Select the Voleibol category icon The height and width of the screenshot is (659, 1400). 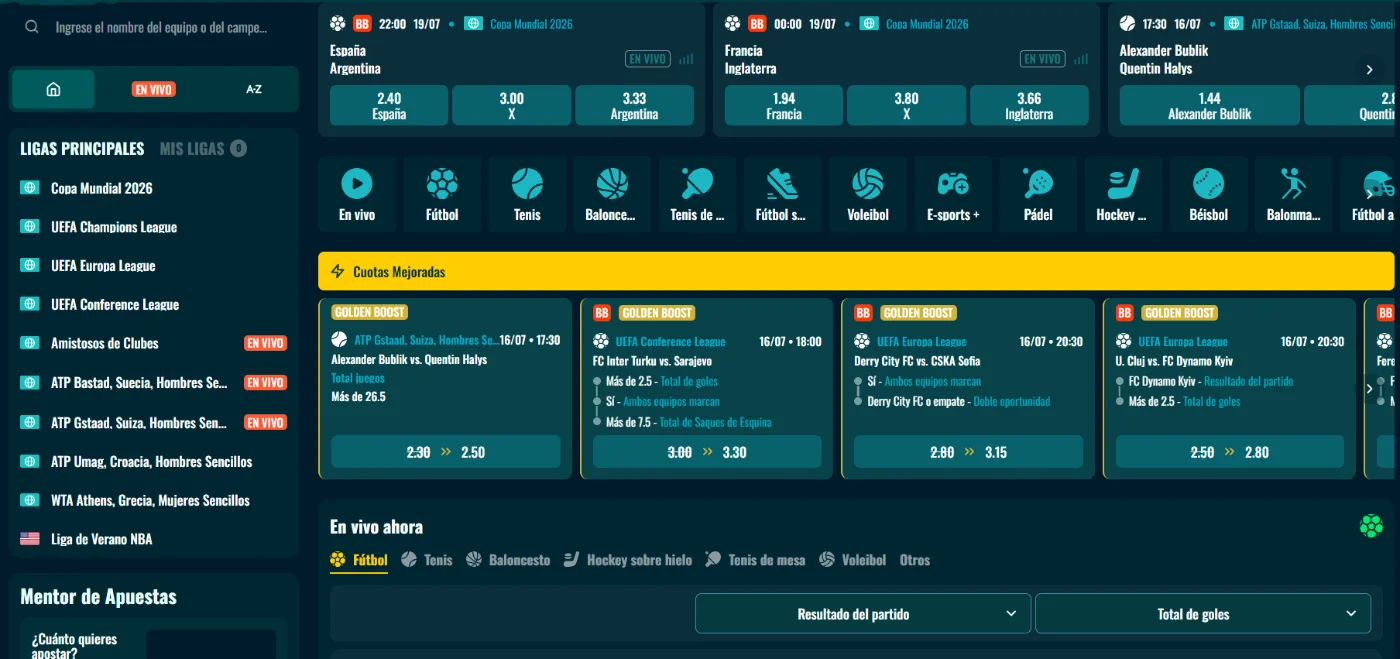coord(868,194)
